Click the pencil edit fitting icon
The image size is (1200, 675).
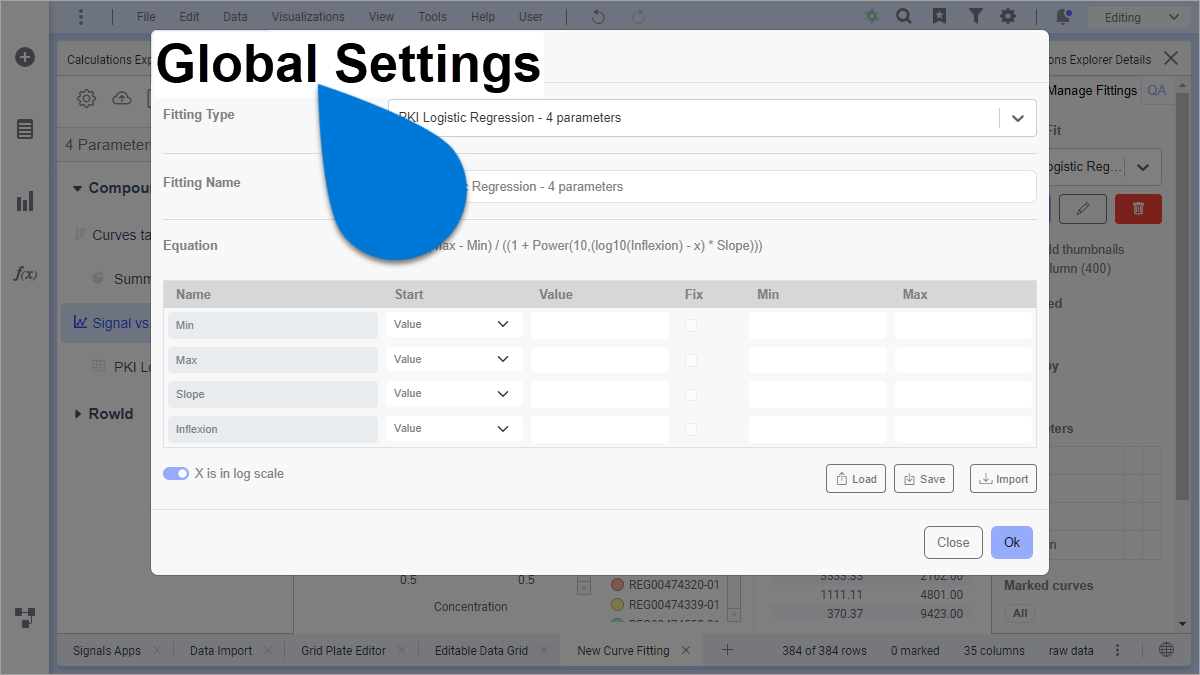[x=1082, y=208]
